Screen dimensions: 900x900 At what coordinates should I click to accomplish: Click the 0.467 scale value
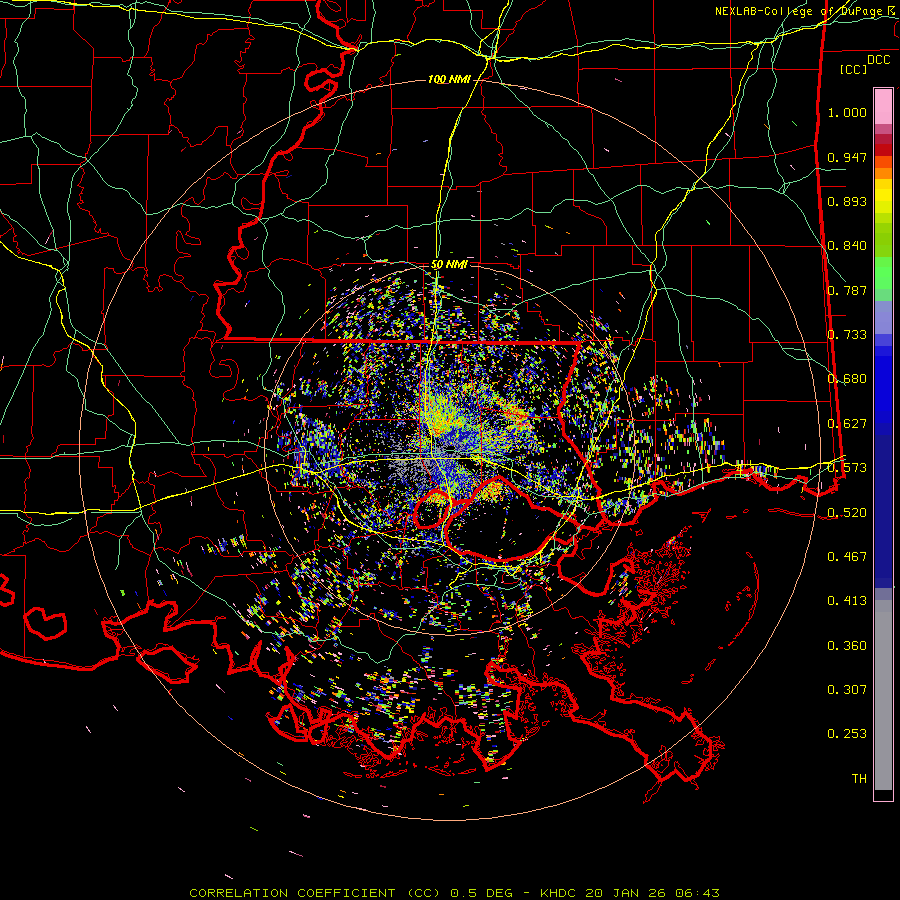point(847,557)
